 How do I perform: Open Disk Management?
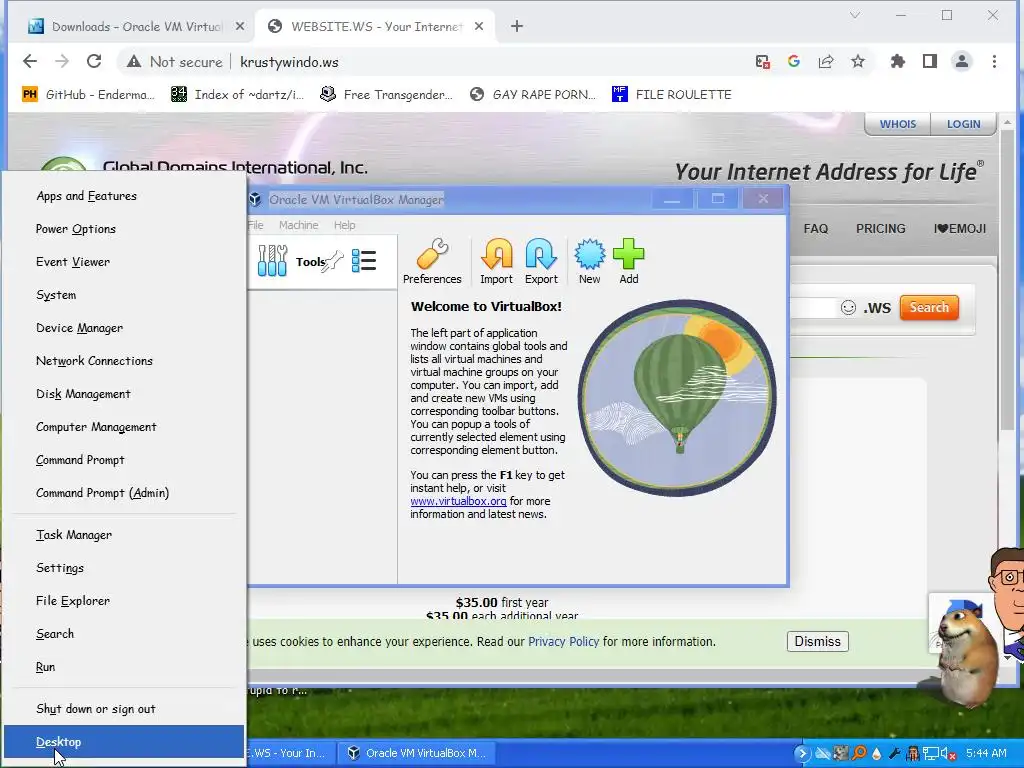pos(124,394)
